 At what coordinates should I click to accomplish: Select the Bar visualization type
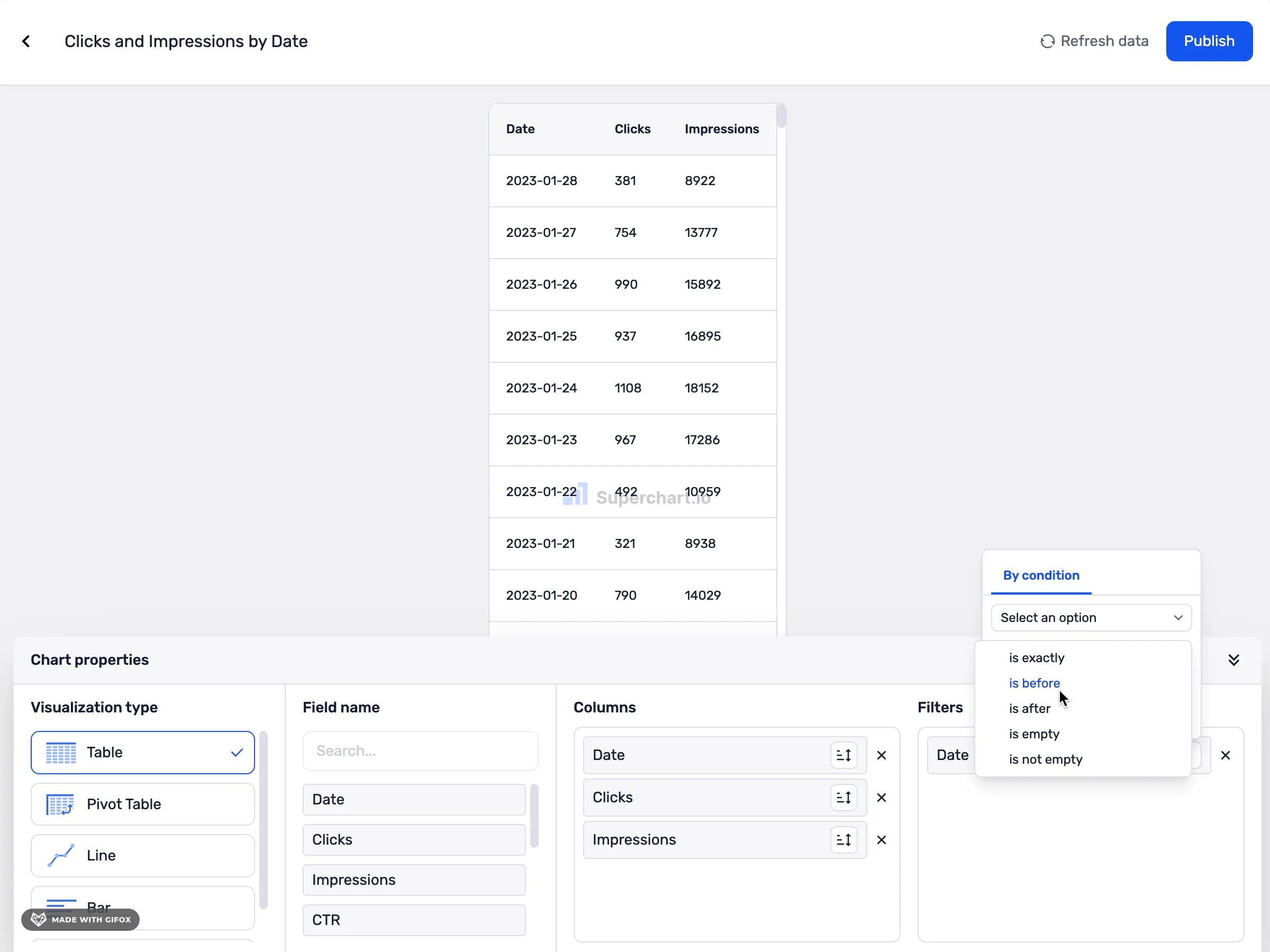(x=142, y=907)
